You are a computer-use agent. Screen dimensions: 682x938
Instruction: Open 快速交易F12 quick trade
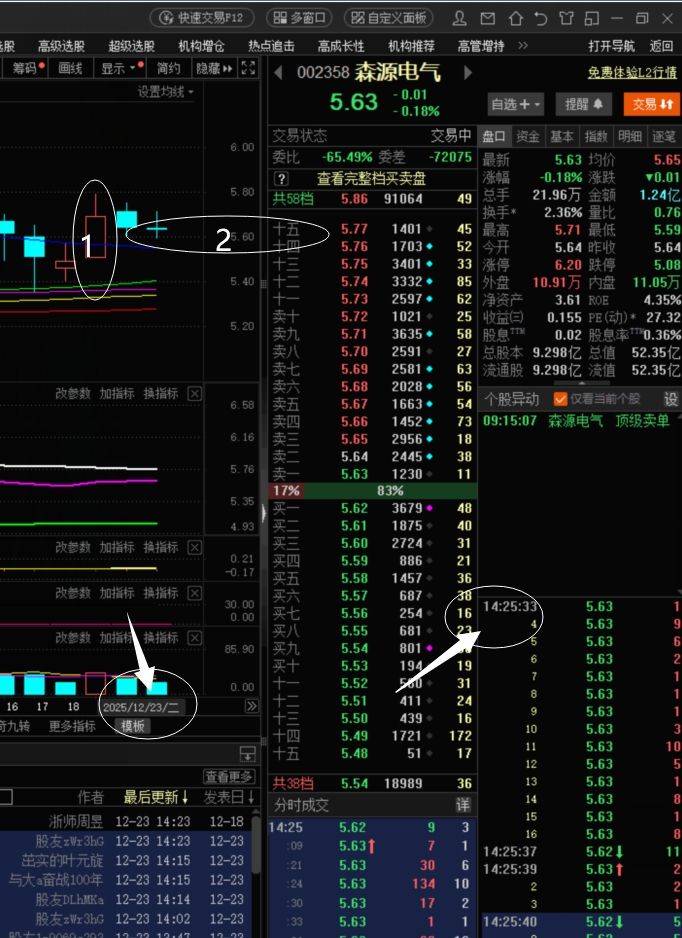(202, 18)
